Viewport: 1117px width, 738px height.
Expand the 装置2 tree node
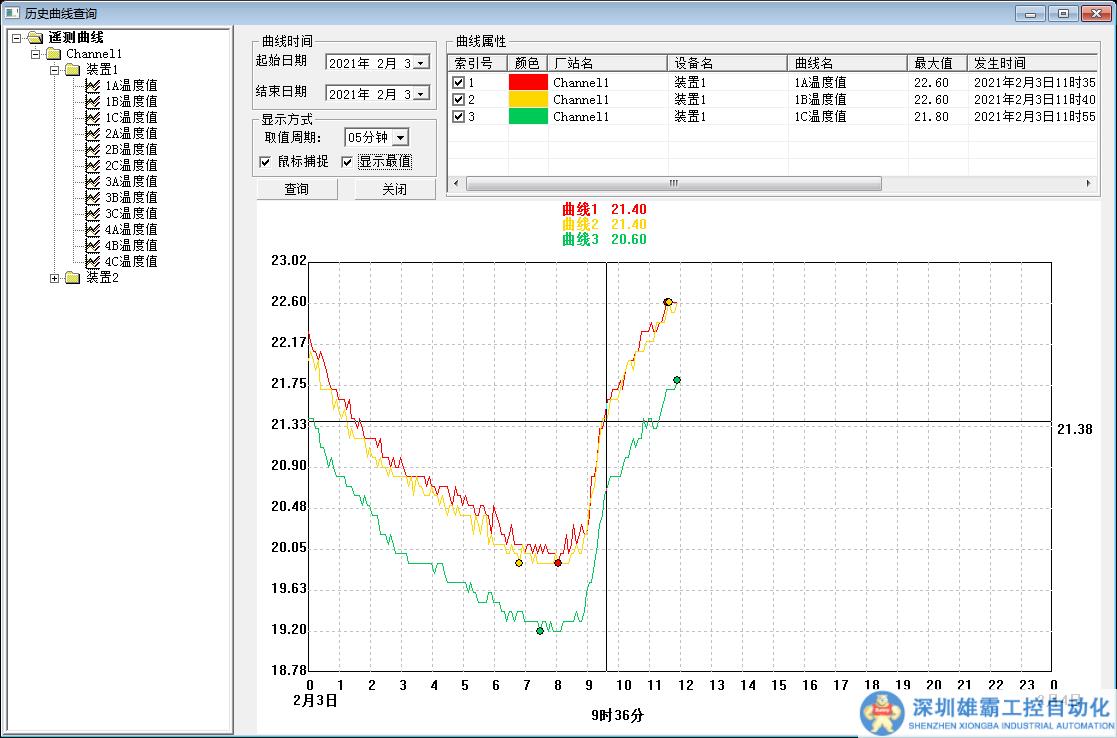coord(54,278)
